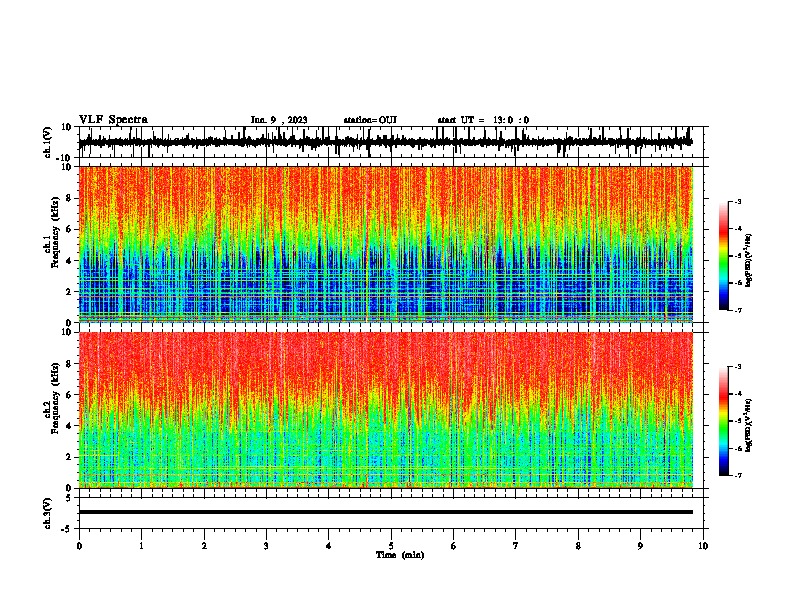Click the "-7" label on ch.1 color scale
This screenshot has height=612, width=792.
click(x=737, y=310)
